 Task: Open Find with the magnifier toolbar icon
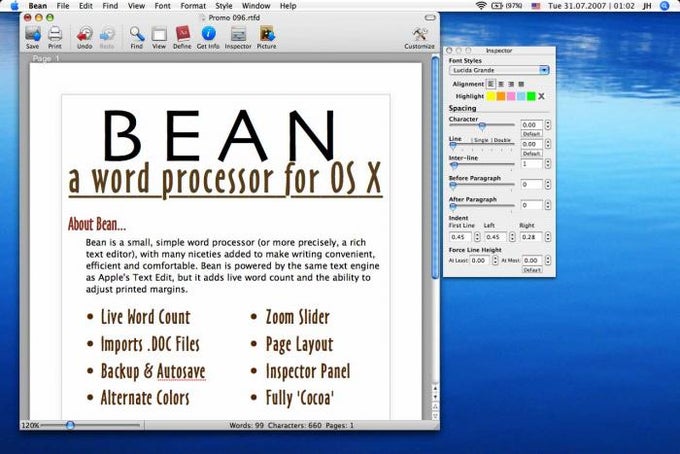tap(137, 34)
